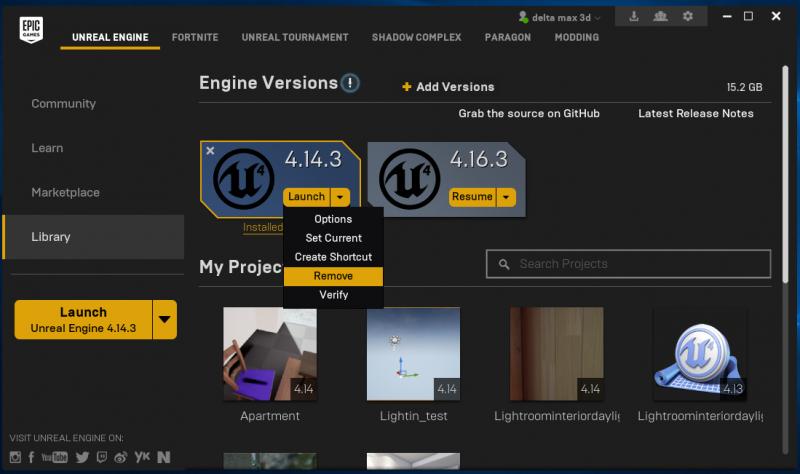Switch to the Shadow Complex tab

click(416, 37)
